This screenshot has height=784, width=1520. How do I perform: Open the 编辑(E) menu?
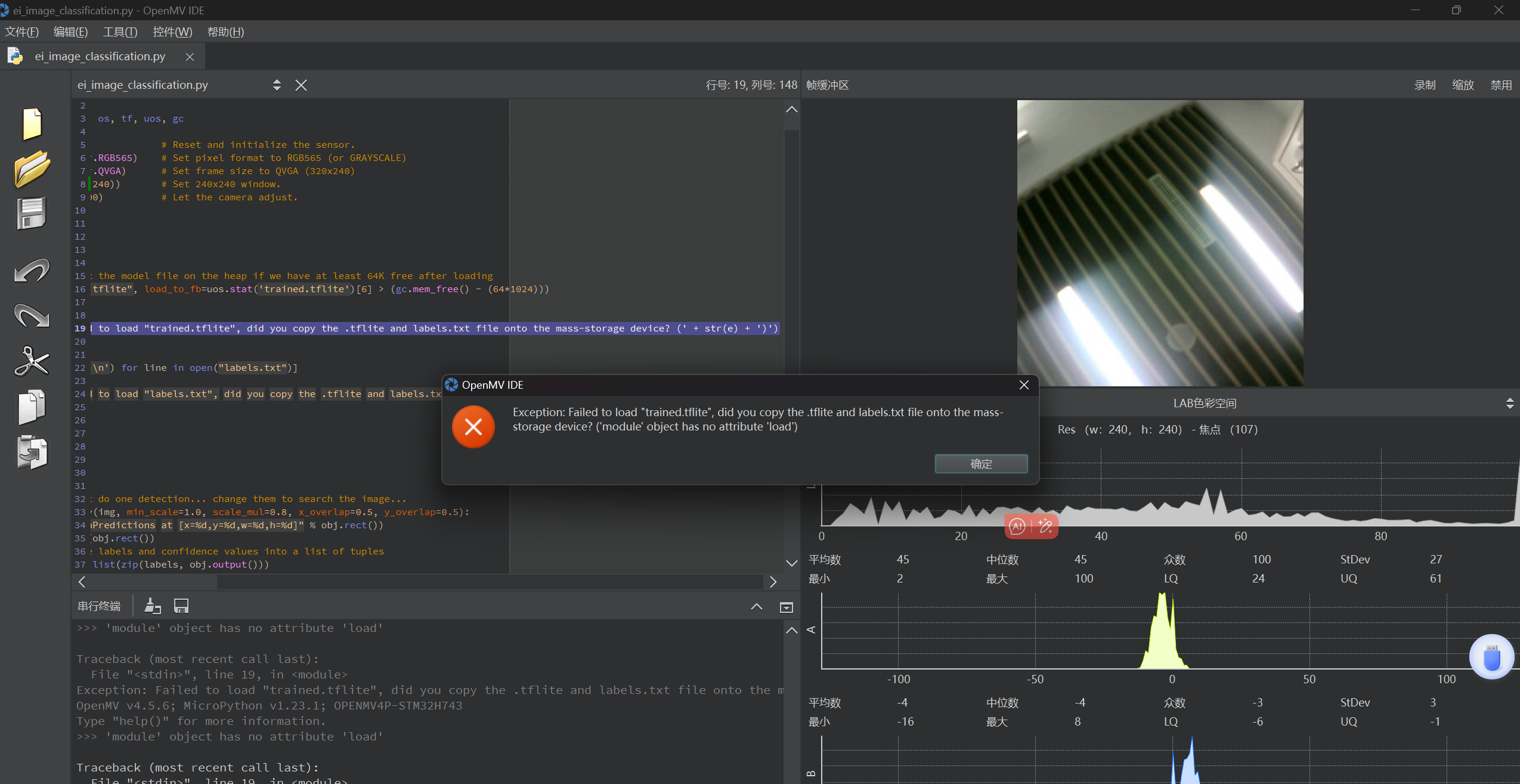[70, 32]
